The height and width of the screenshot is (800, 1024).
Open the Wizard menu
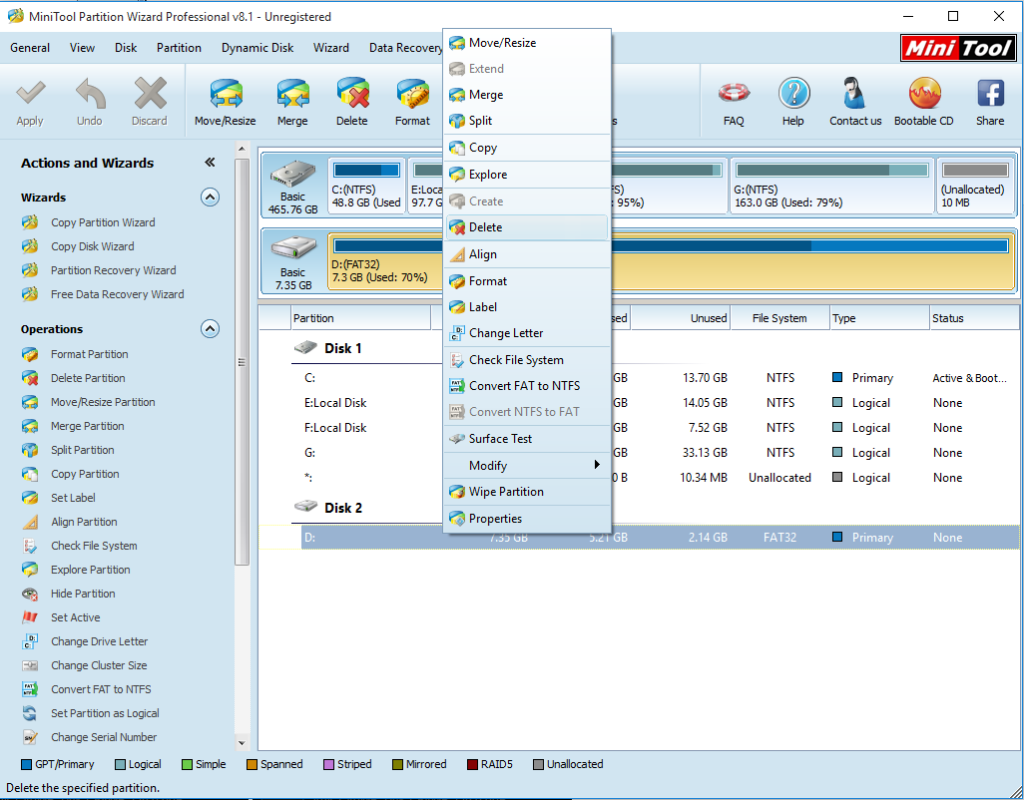coord(331,48)
